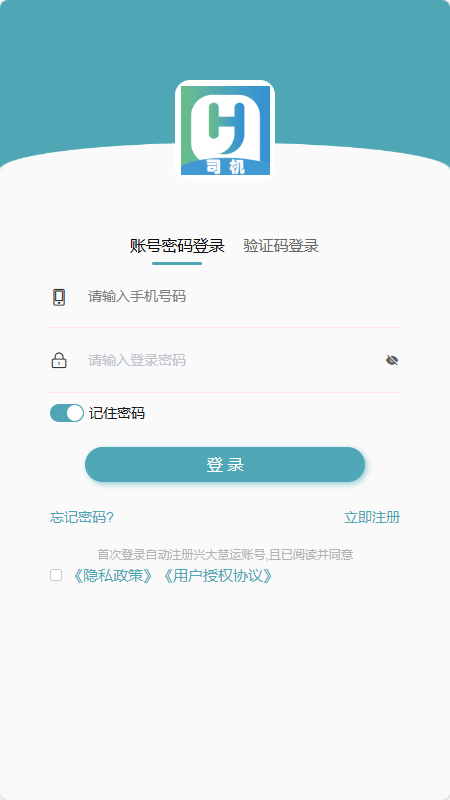The height and width of the screenshot is (800, 450).
Task: Check the agreement checkbox before 隐私政策
Action: (x=56, y=576)
